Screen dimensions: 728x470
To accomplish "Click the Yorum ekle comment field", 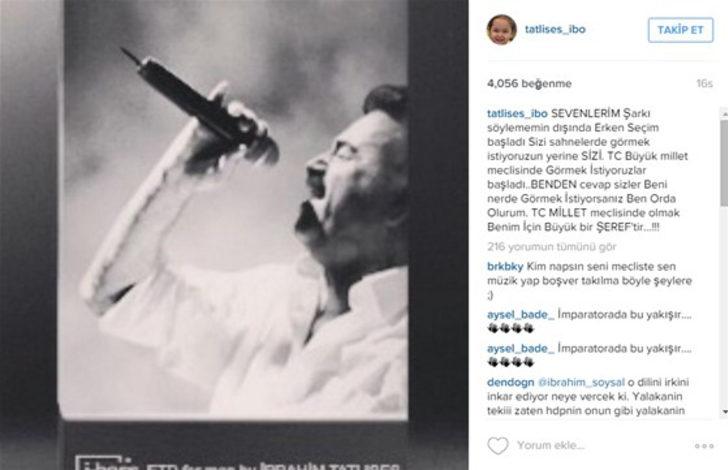I will click(551, 445).
